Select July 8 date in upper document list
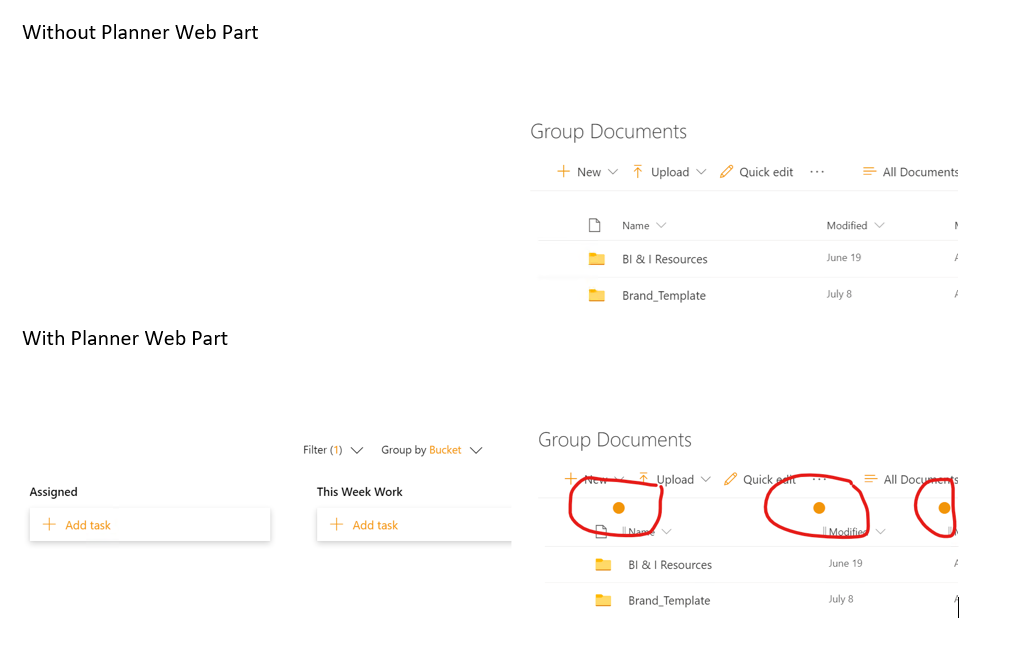This screenshot has width=1017, height=663. point(839,294)
